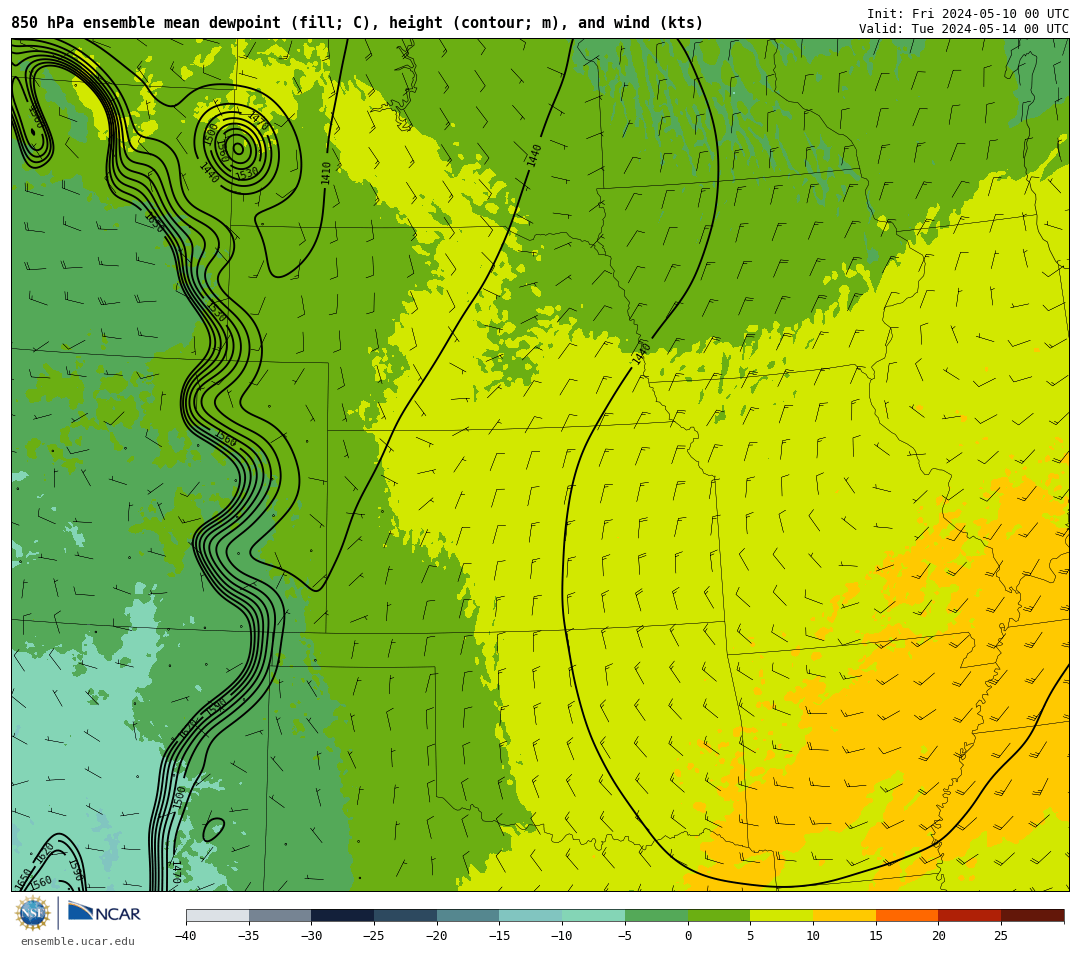Image resolution: width=1080 pixels, height=954 pixels.
Task: Click the -25 colorbar tick label
Action: [373, 935]
